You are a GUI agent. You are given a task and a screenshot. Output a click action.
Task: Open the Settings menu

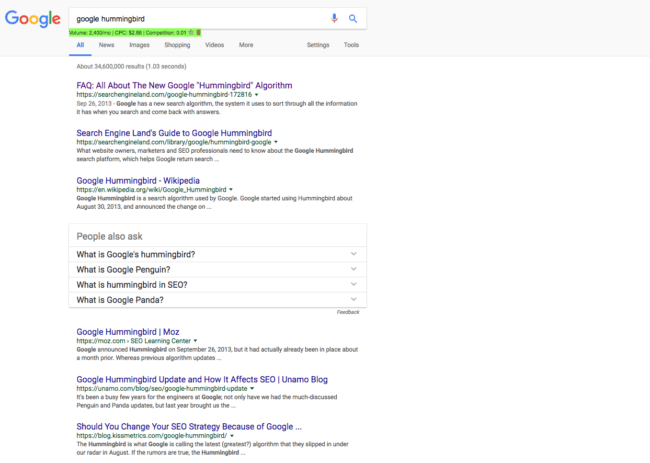[x=318, y=45]
